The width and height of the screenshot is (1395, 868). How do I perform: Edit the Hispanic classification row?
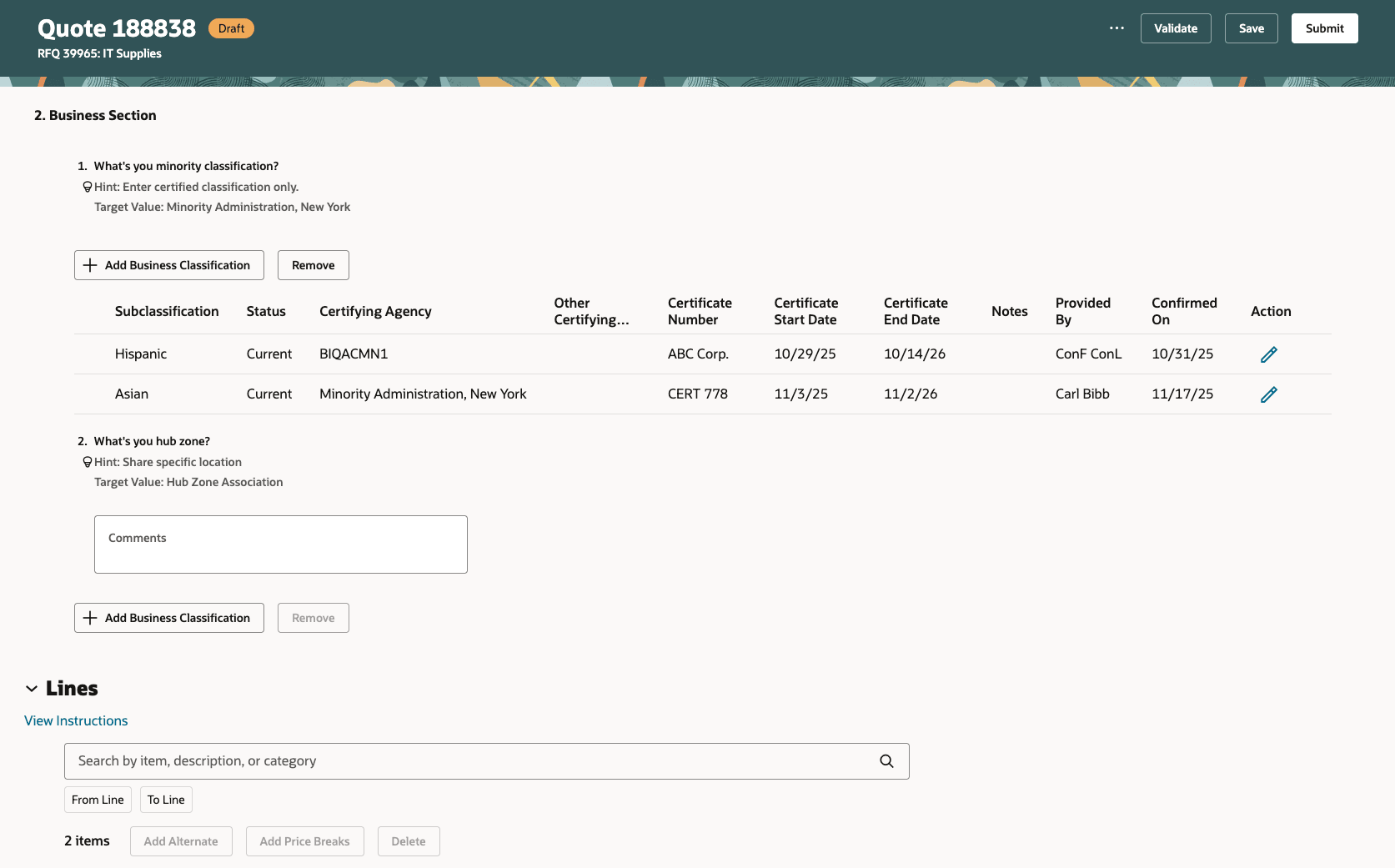click(1268, 354)
